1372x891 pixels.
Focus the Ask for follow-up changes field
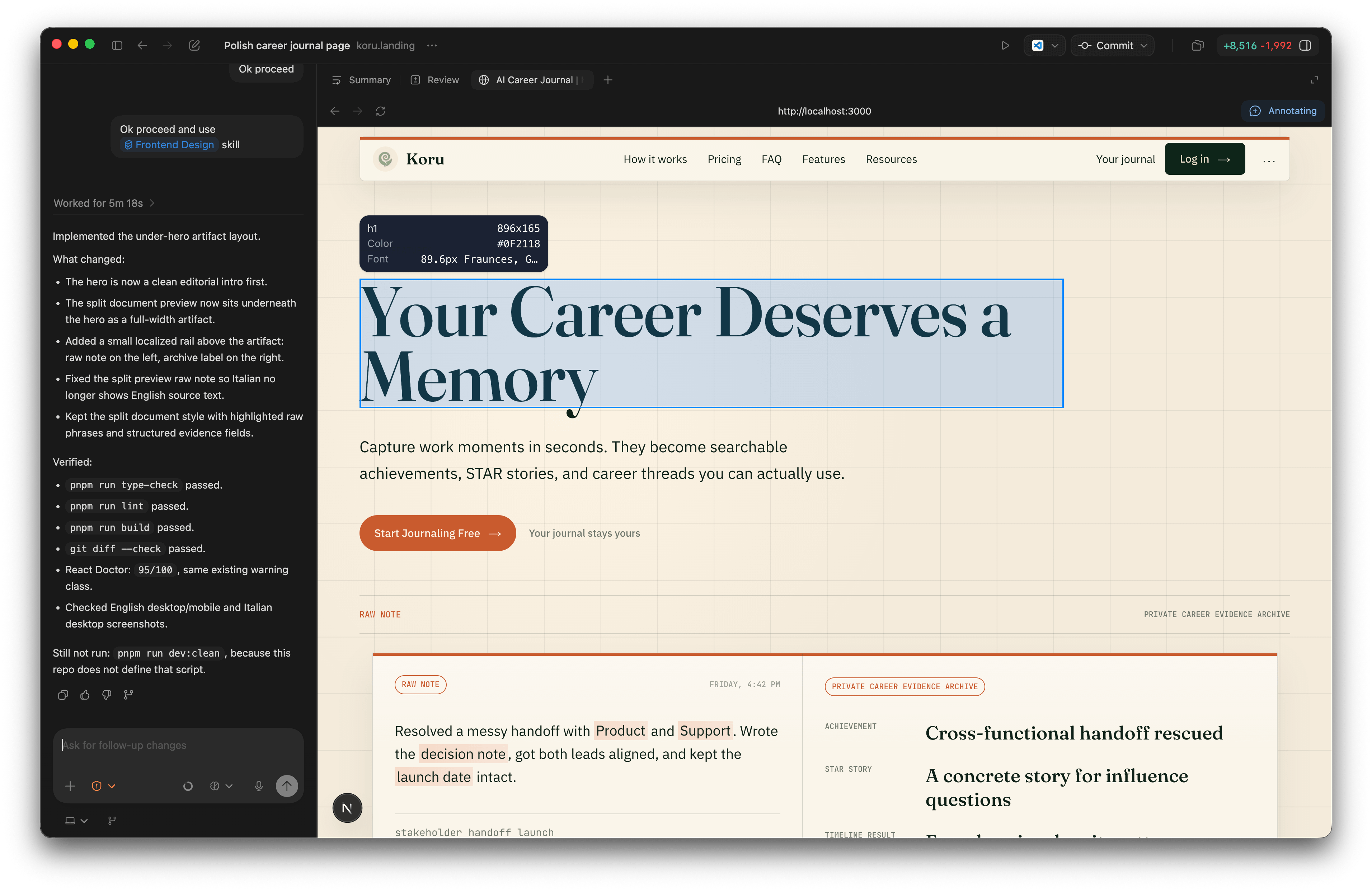178,745
